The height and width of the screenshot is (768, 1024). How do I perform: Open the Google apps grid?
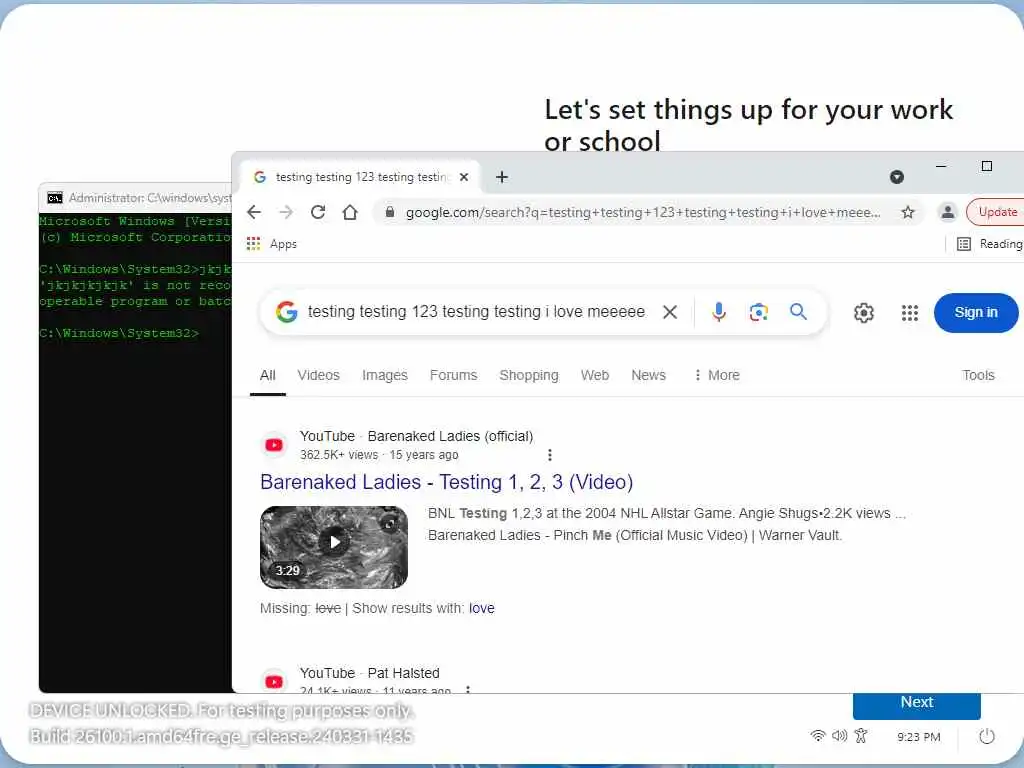910,313
